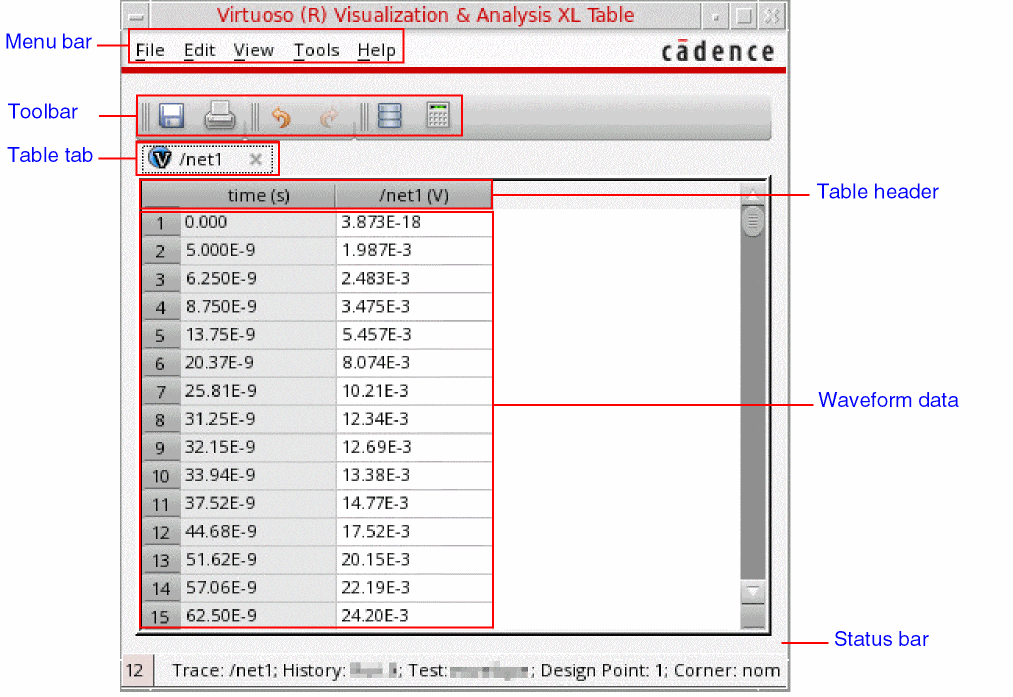Click the cell 24.20E-3
Image resolution: width=1013 pixels, height=697 pixels.
(414, 616)
